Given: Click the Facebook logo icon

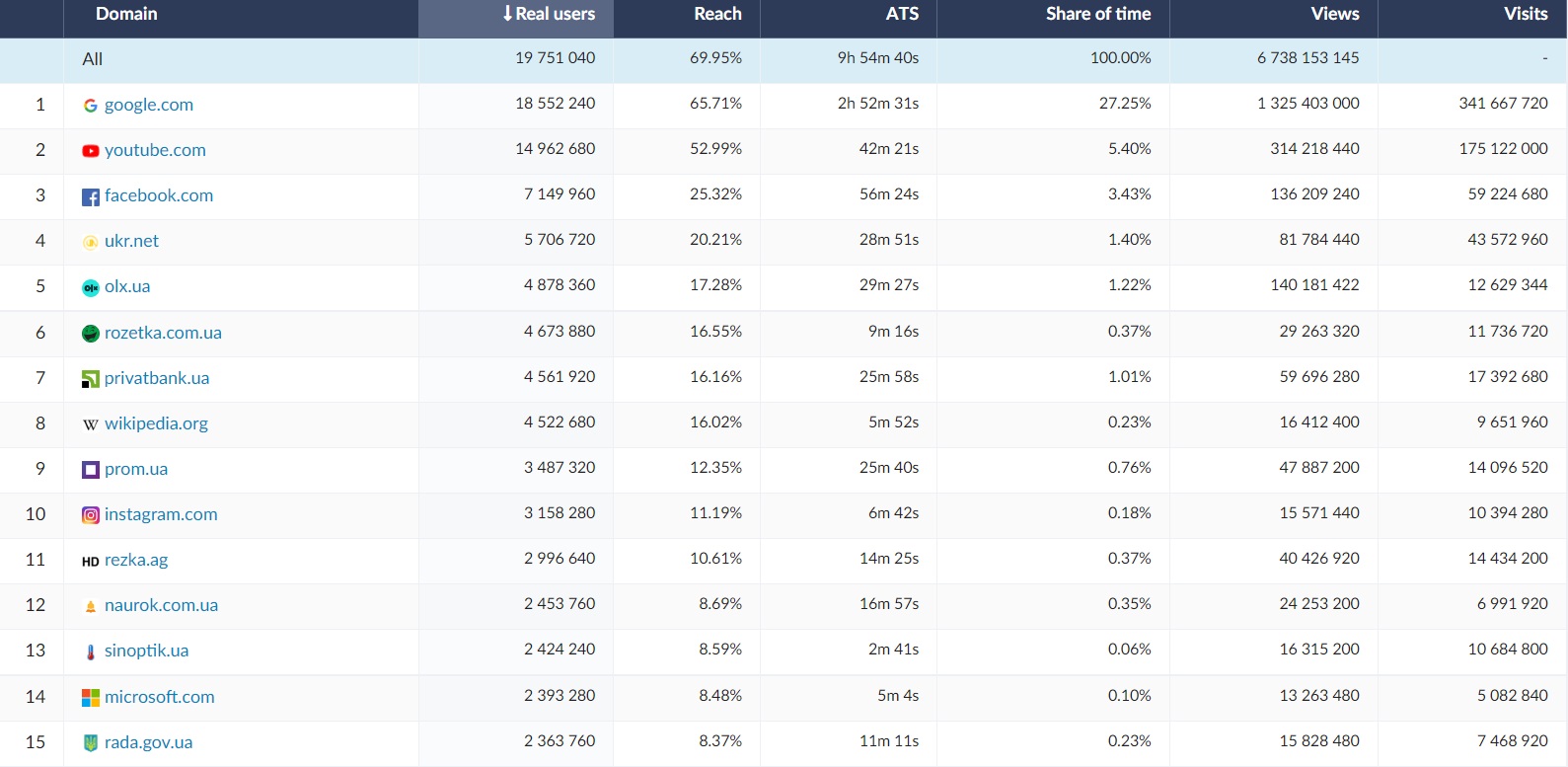Looking at the screenshot, I should tap(90, 197).
